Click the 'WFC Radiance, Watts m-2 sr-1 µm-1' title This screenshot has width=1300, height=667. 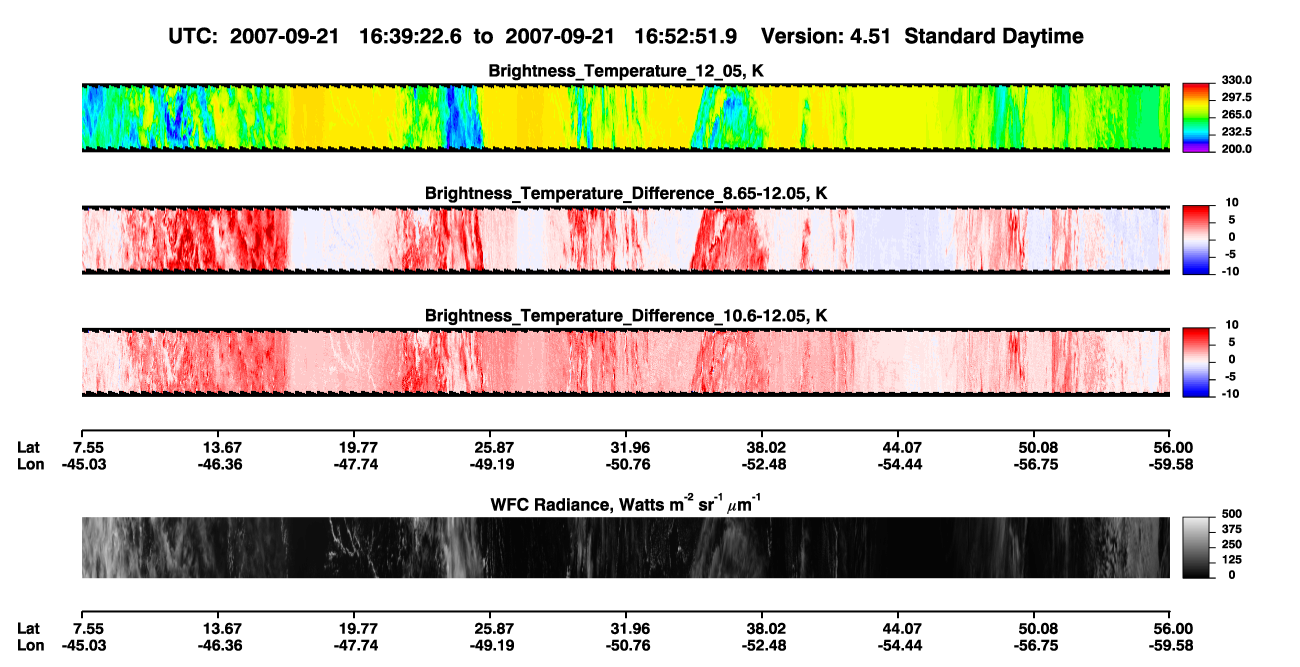point(626,503)
